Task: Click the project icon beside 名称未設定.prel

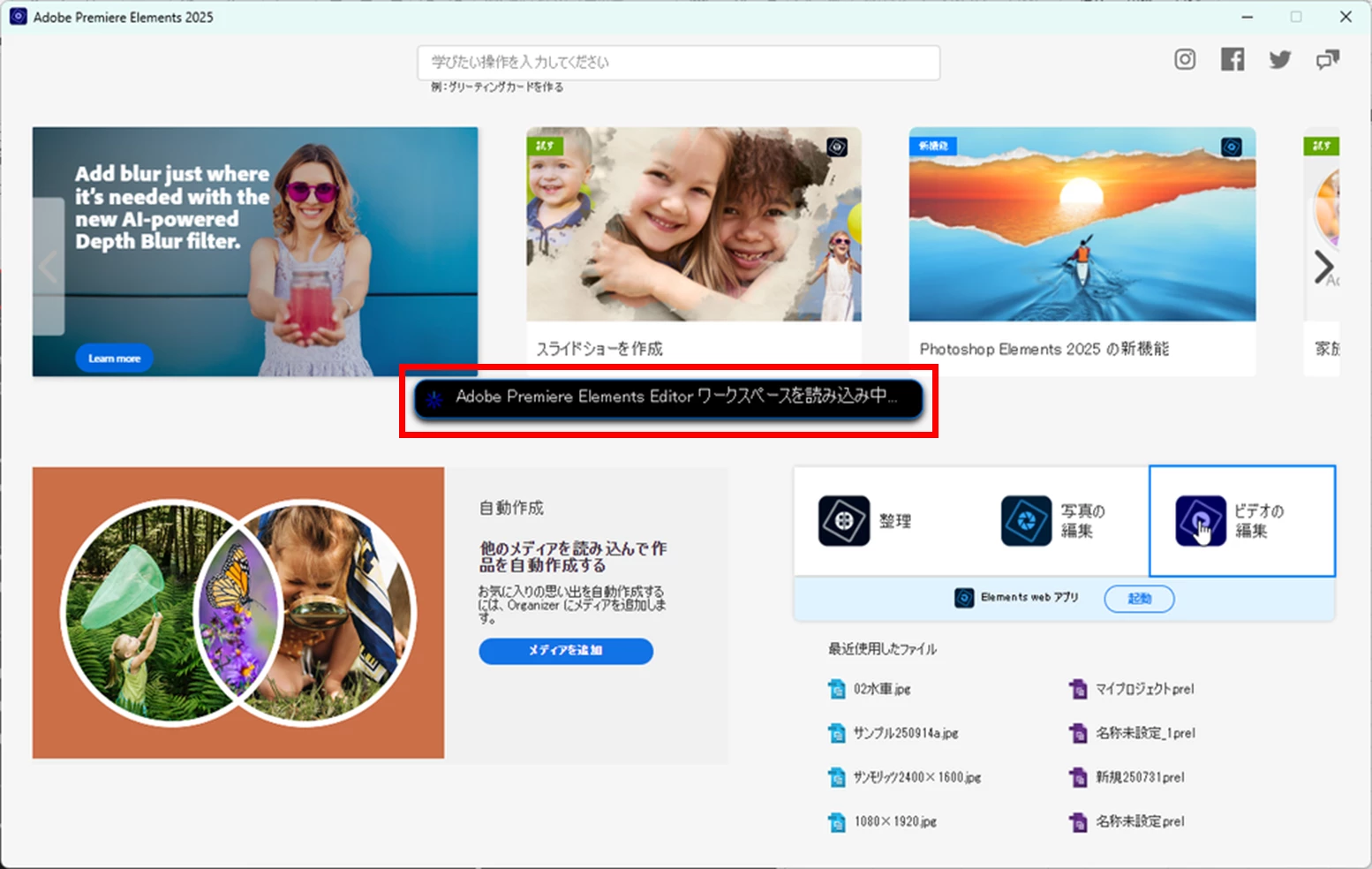Action: [x=1078, y=821]
